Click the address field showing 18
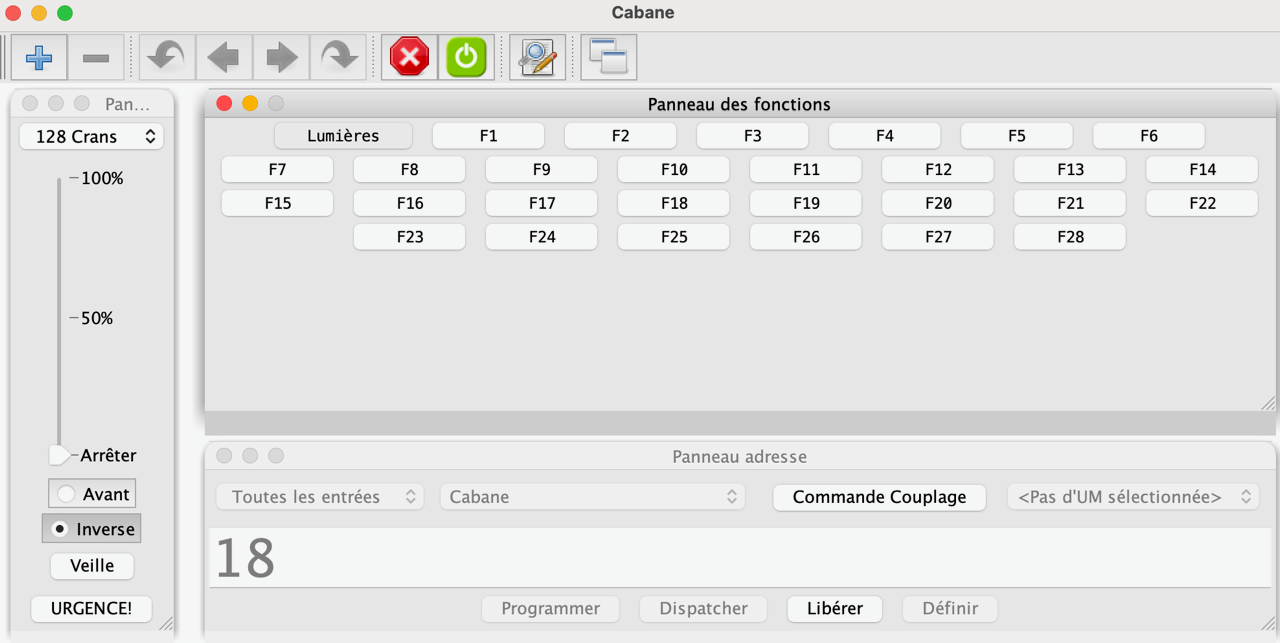 click(740, 558)
